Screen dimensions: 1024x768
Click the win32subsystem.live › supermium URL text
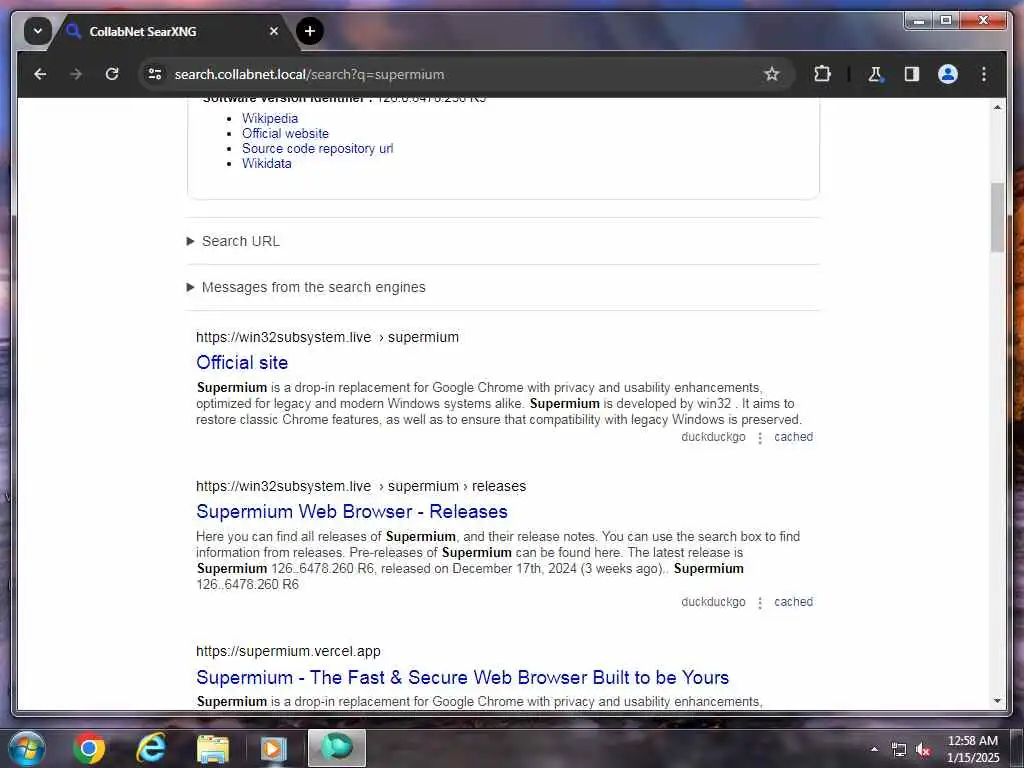point(327,337)
